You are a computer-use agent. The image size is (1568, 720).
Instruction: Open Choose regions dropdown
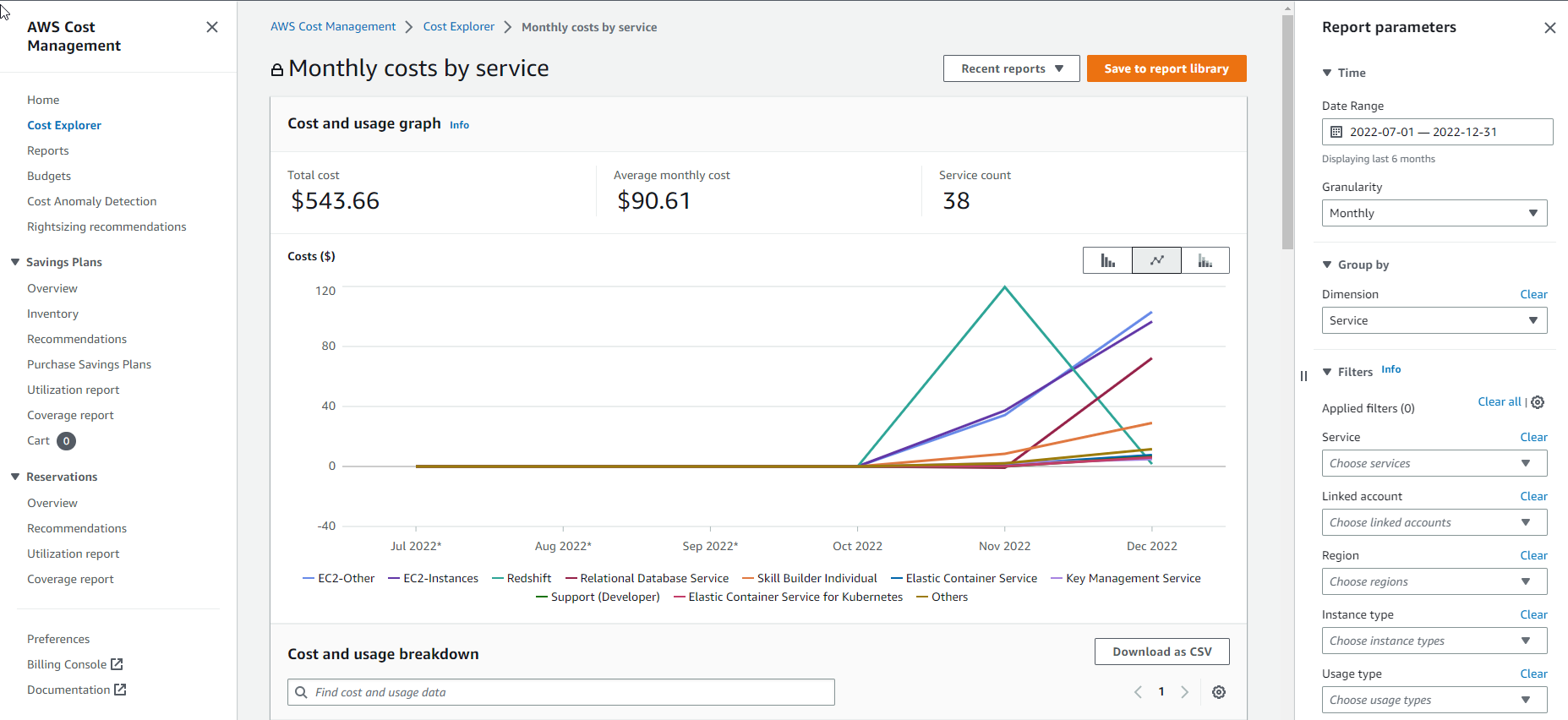tap(1434, 581)
